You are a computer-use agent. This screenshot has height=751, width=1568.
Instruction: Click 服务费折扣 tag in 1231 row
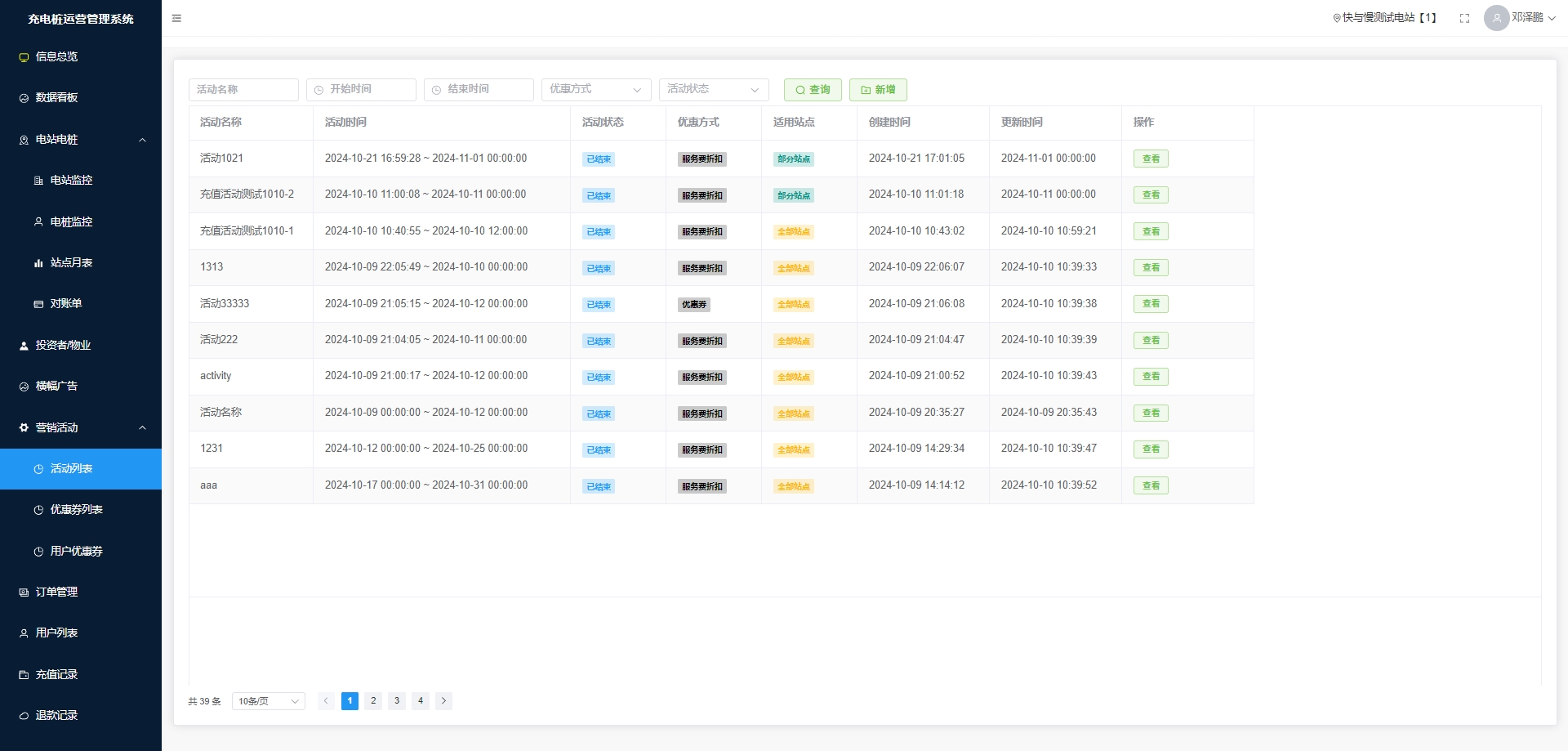[702, 450]
